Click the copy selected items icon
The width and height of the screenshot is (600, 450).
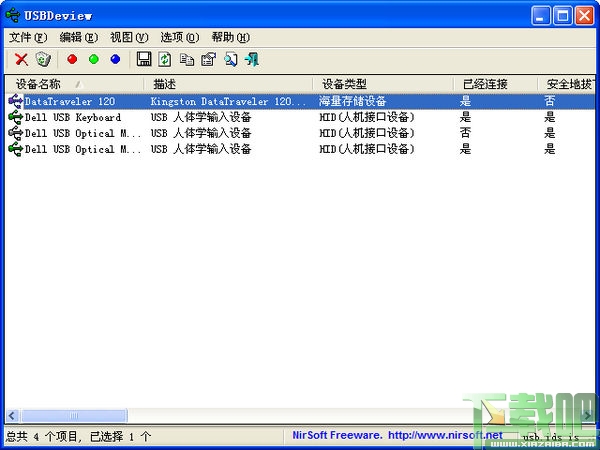tap(187, 59)
